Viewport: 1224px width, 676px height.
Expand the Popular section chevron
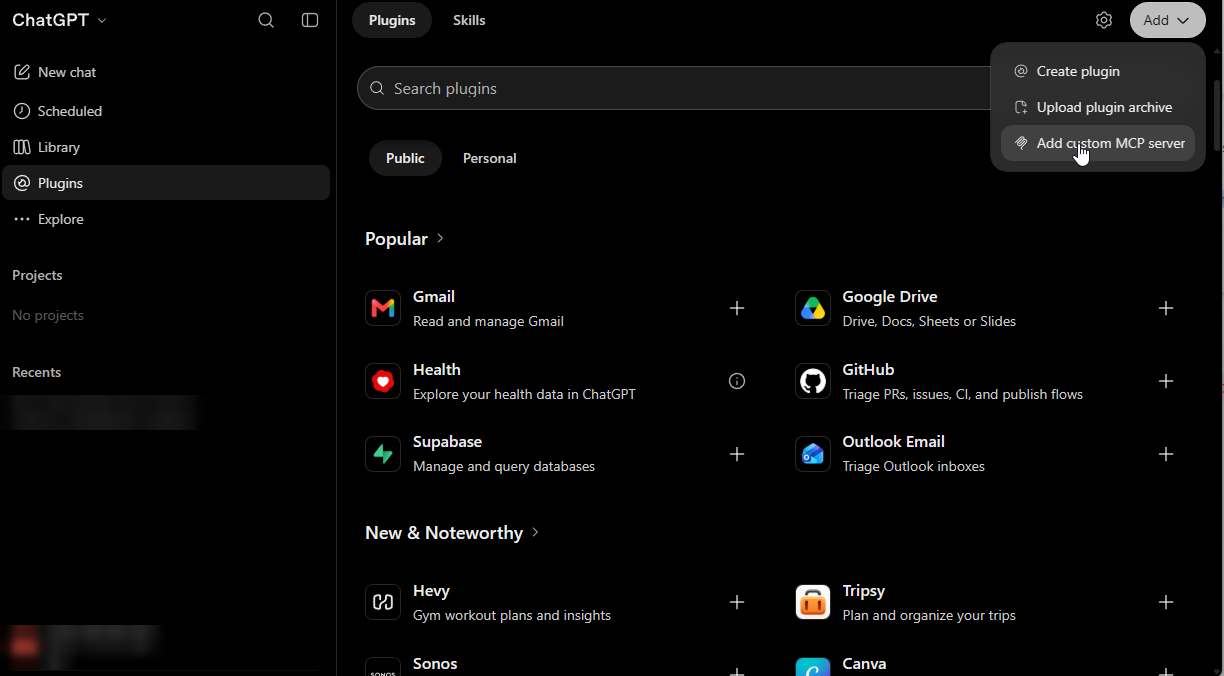[441, 239]
